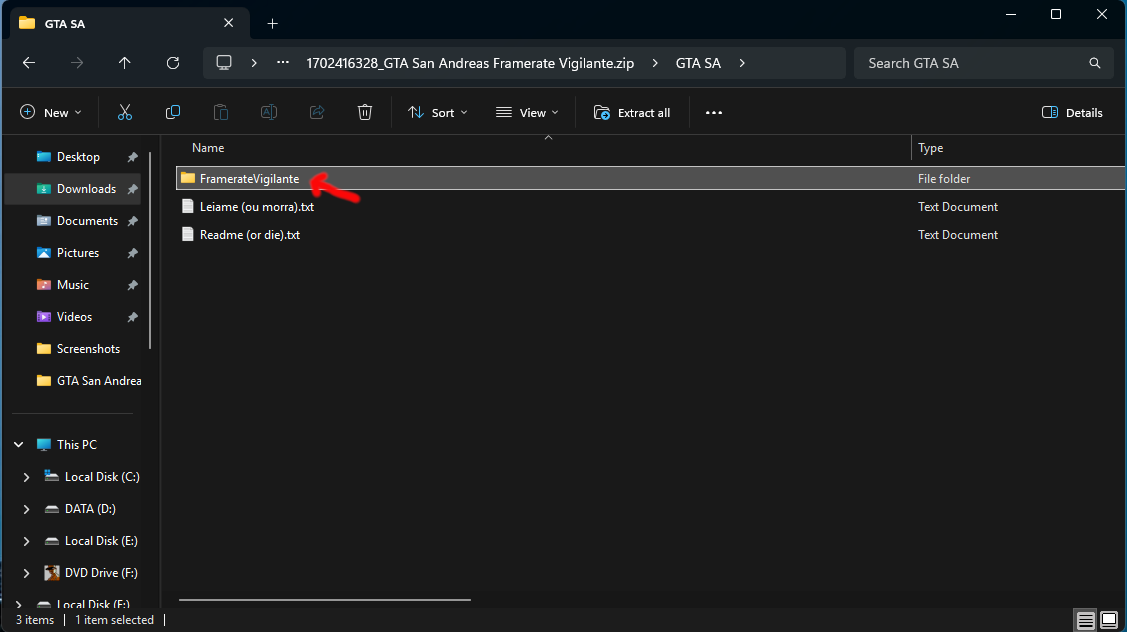Expand Local Disk (E:) drive node
The height and width of the screenshot is (632, 1127).
coord(27,541)
